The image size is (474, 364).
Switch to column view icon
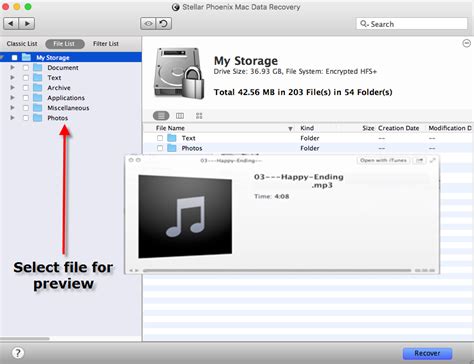point(180,116)
